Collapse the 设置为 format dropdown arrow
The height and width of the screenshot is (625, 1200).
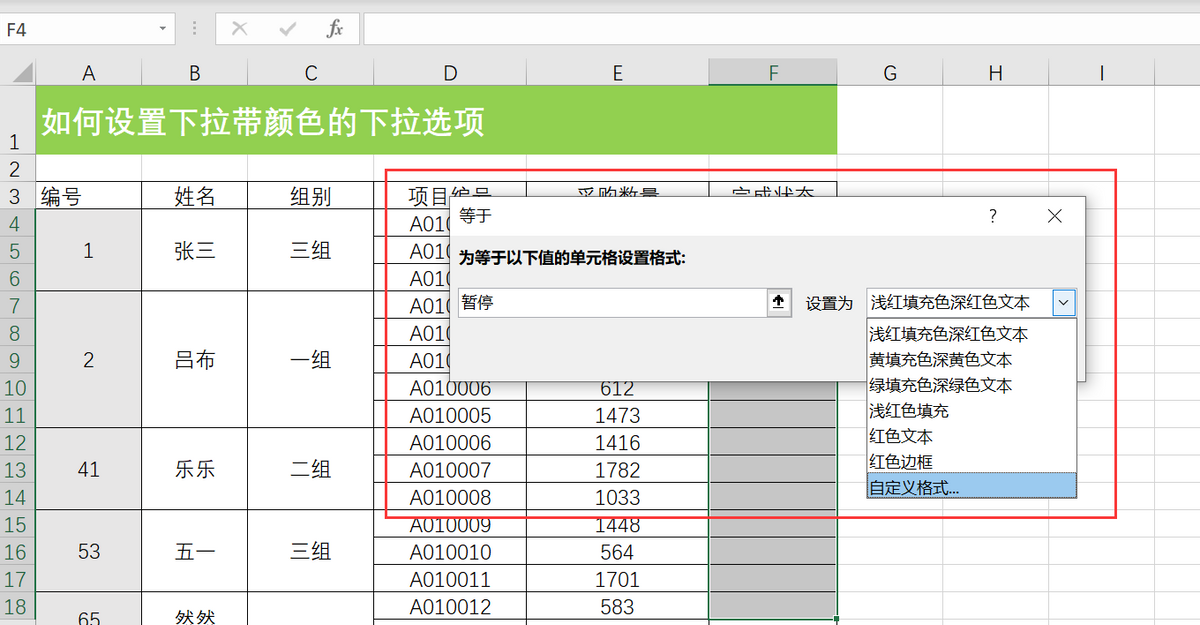(x=1064, y=302)
